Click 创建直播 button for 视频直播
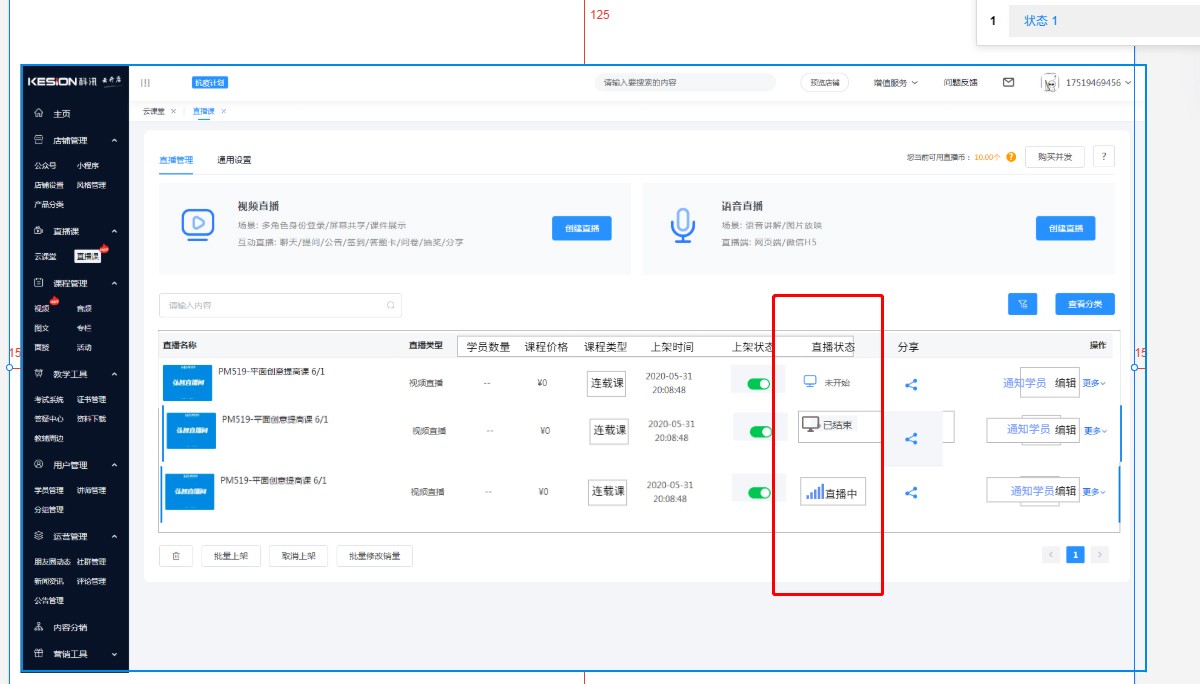Screen dimensions: 1200x684 point(581,228)
